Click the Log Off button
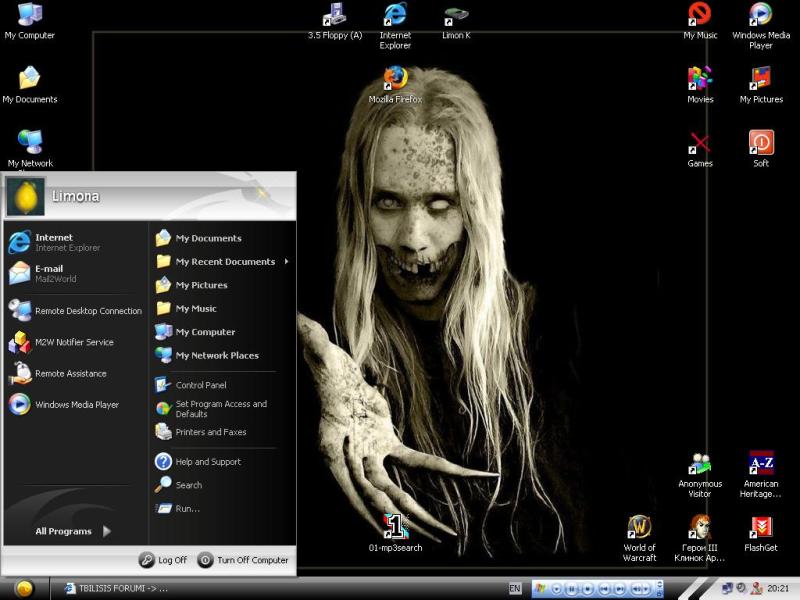This screenshot has width=800, height=600. [163, 560]
